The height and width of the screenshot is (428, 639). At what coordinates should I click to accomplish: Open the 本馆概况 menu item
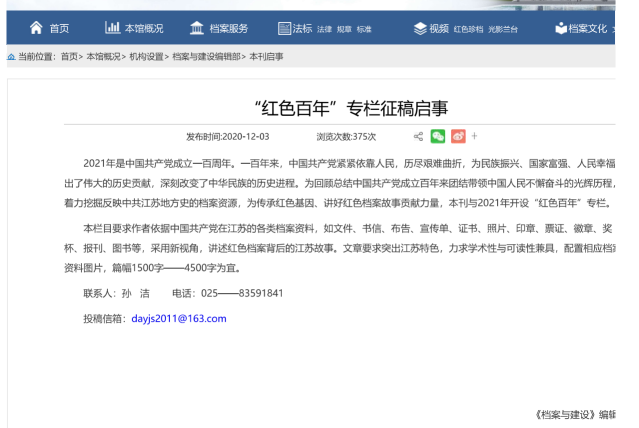point(144,29)
